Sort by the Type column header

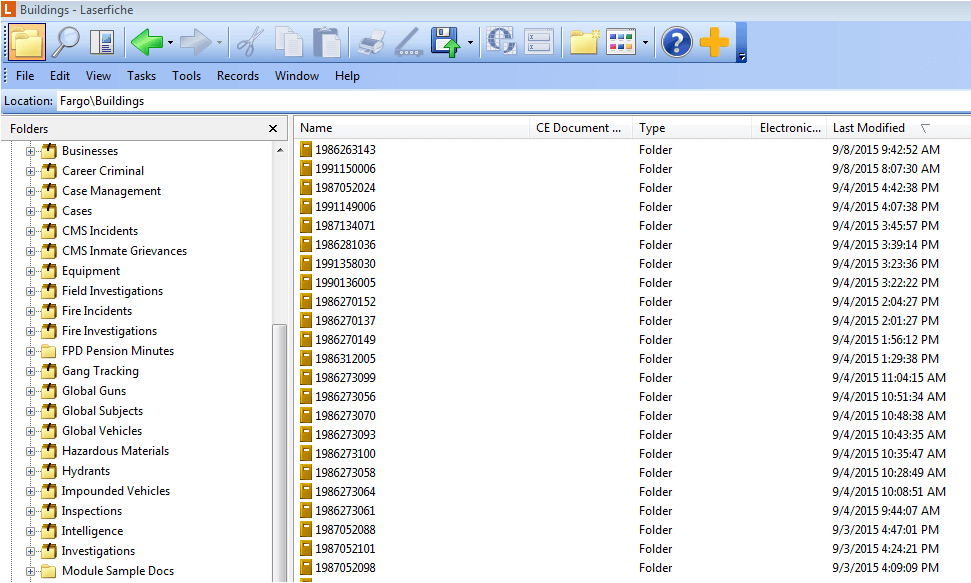click(692, 128)
